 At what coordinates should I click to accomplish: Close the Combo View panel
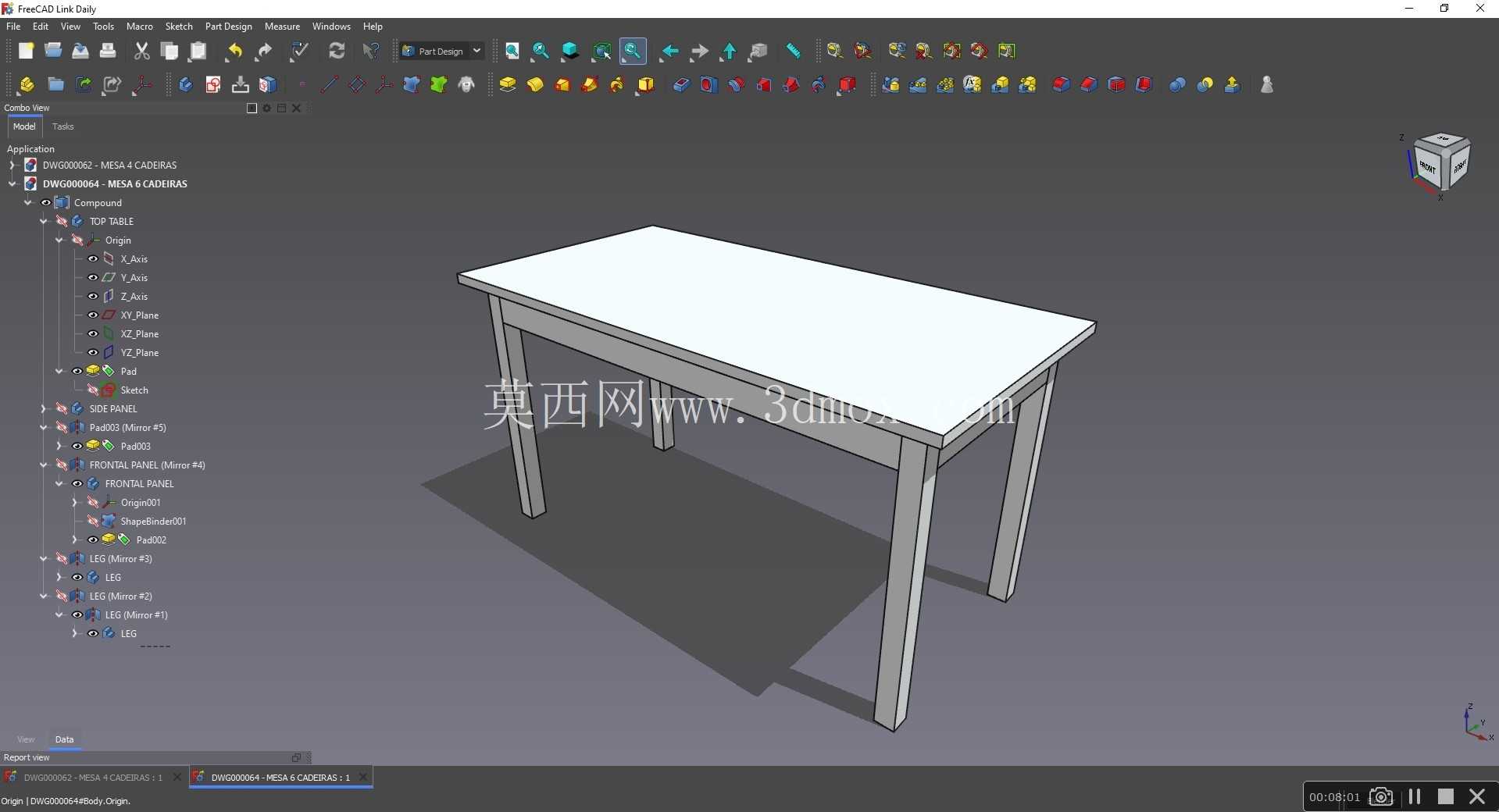(297, 109)
